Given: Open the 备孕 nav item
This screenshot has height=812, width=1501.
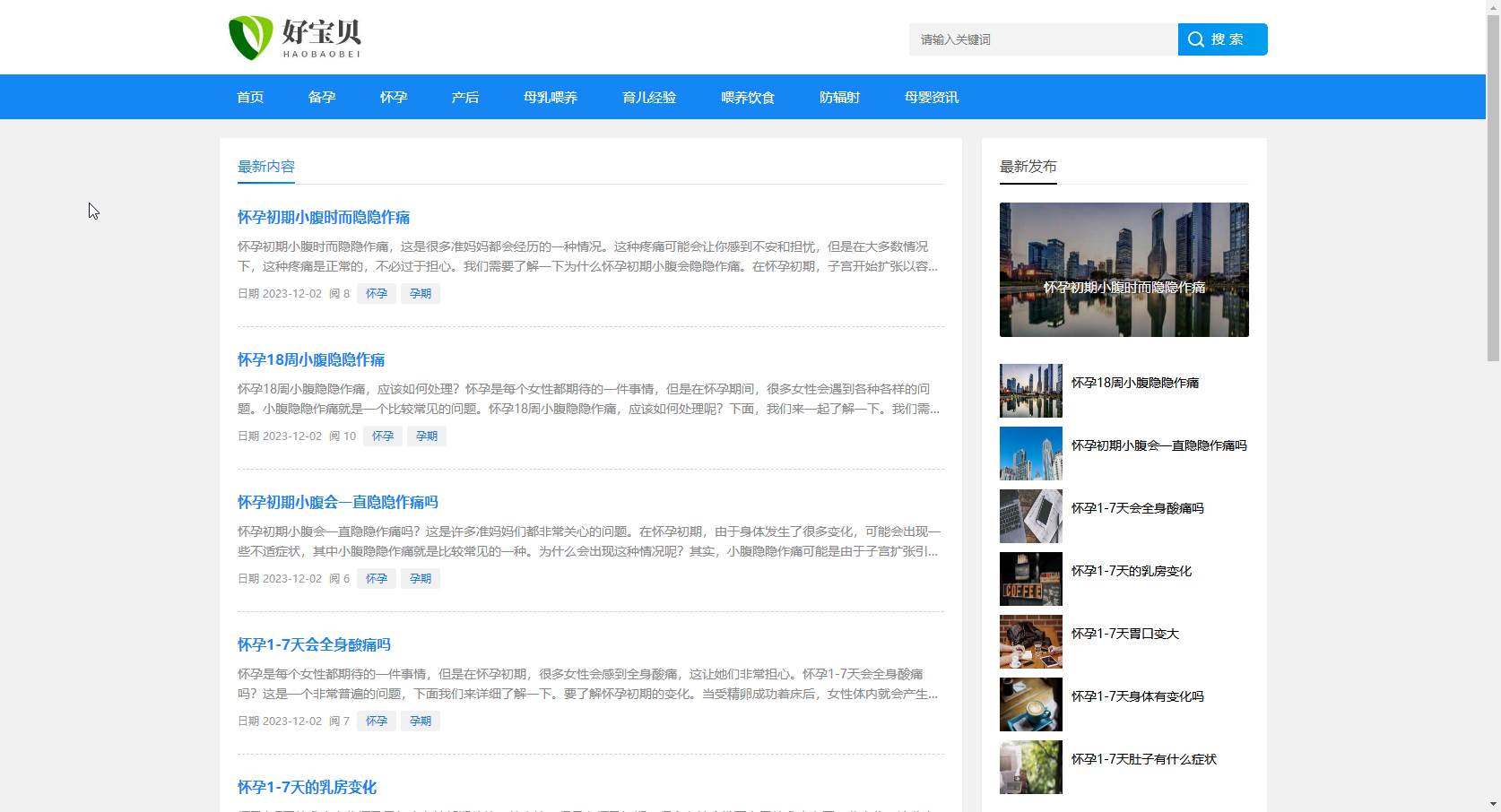Looking at the screenshot, I should point(322,97).
